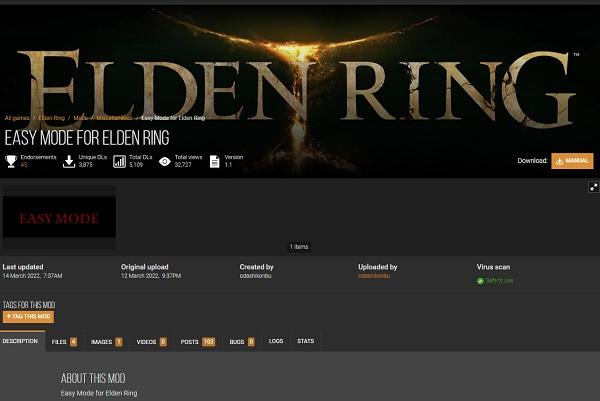Image resolution: width=600 pixels, height=401 pixels.
Task: Select the Stats tab
Action: [305, 341]
